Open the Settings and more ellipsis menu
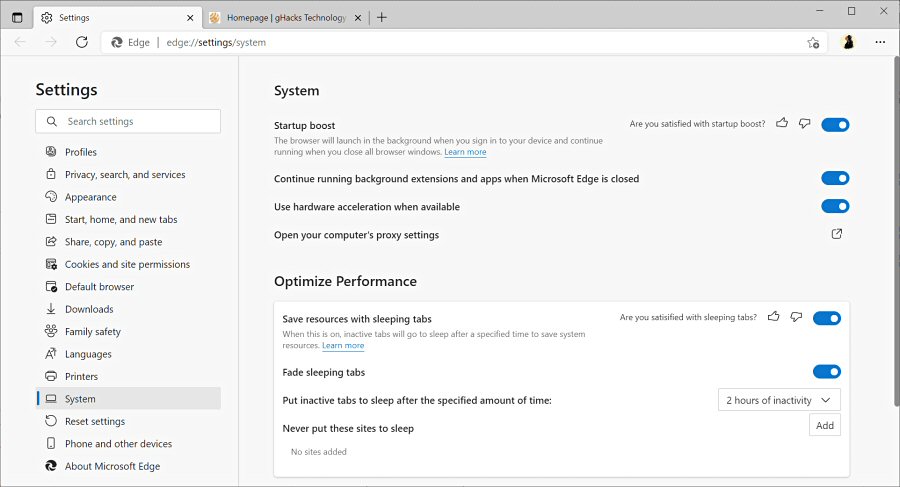This screenshot has height=487, width=900. [x=880, y=42]
